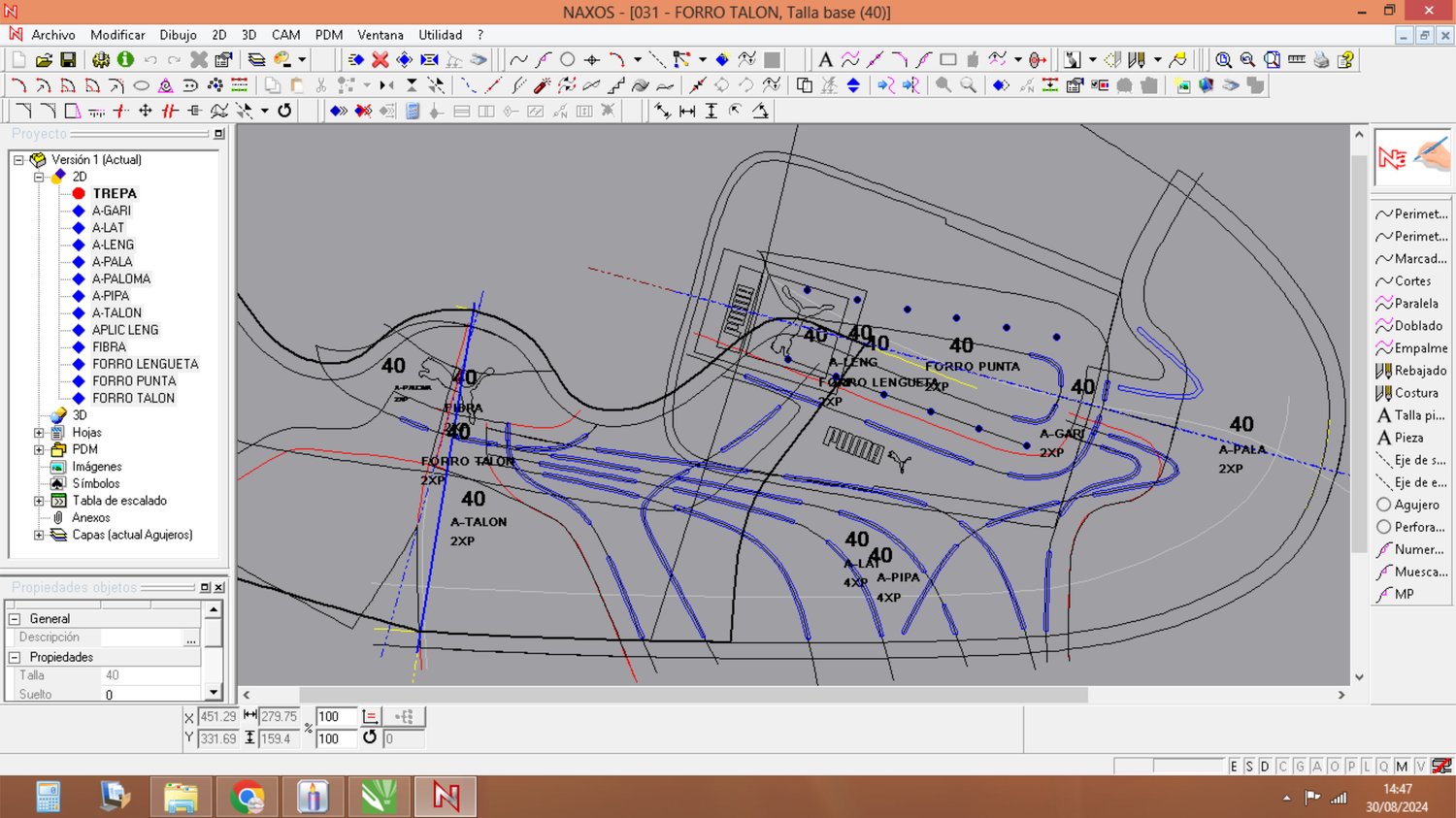Click the properties checklist icon

[223, 60]
